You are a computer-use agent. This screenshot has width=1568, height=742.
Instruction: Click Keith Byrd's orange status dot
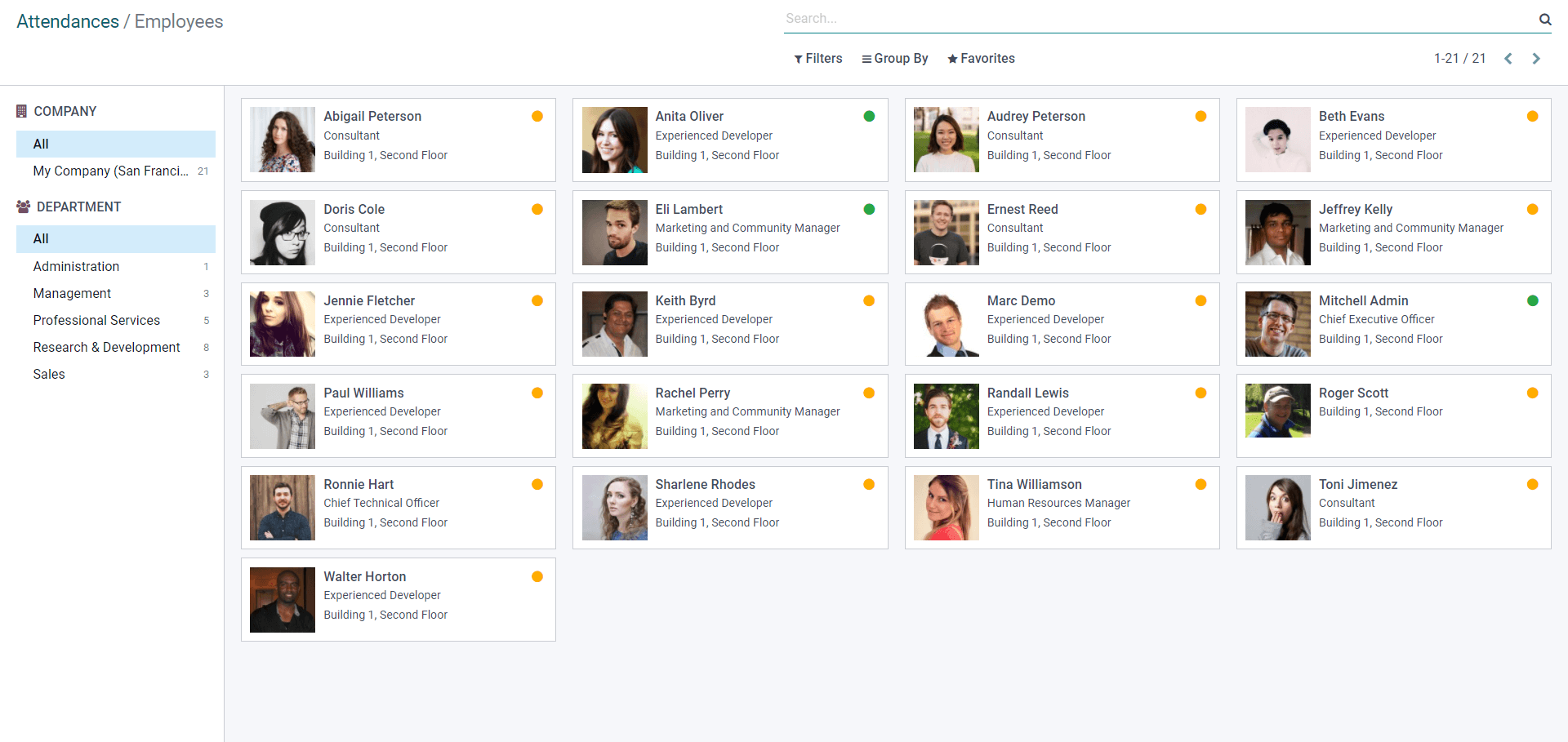(869, 300)
